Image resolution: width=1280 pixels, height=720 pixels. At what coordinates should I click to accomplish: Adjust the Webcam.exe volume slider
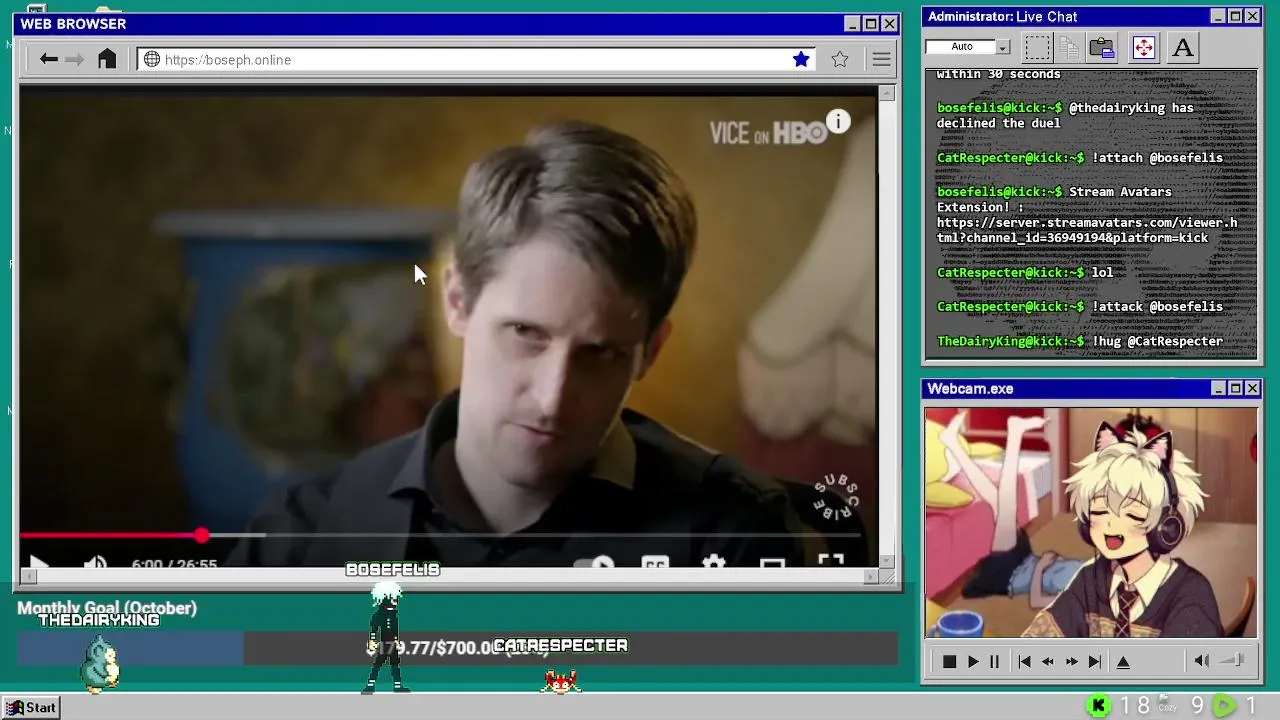coord(1233,660)
